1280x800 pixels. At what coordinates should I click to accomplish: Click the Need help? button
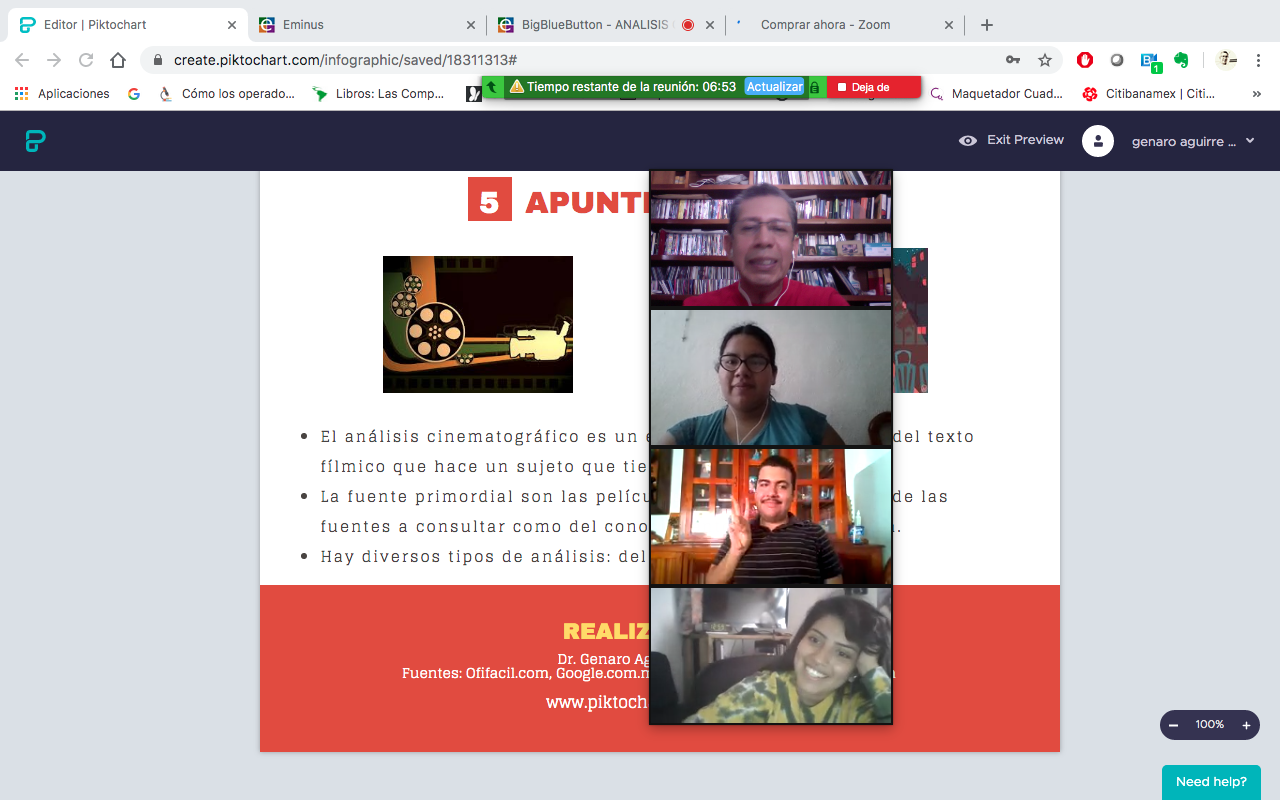point(1211,782)
